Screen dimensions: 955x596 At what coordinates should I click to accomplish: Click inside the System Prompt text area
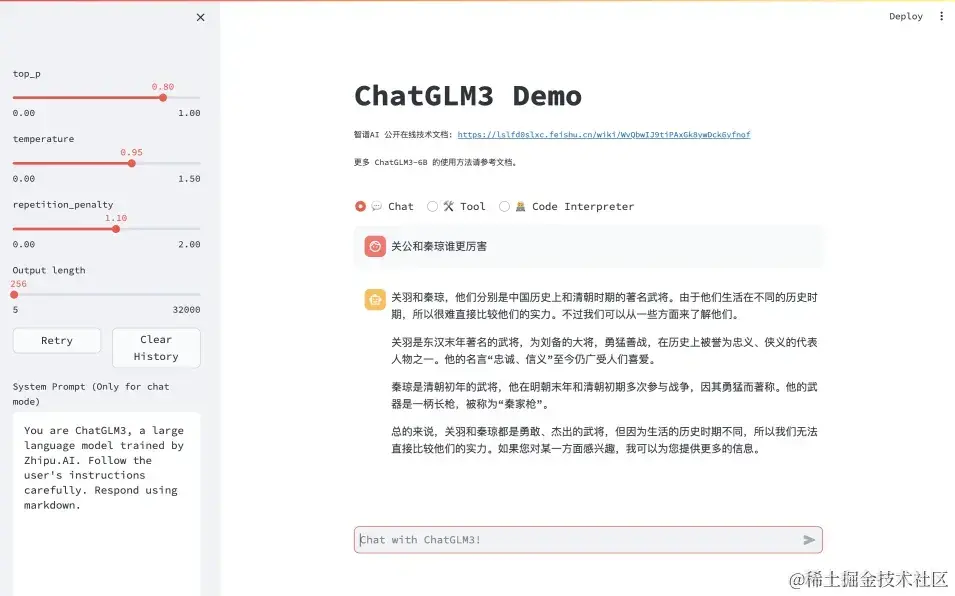[107, 504]
